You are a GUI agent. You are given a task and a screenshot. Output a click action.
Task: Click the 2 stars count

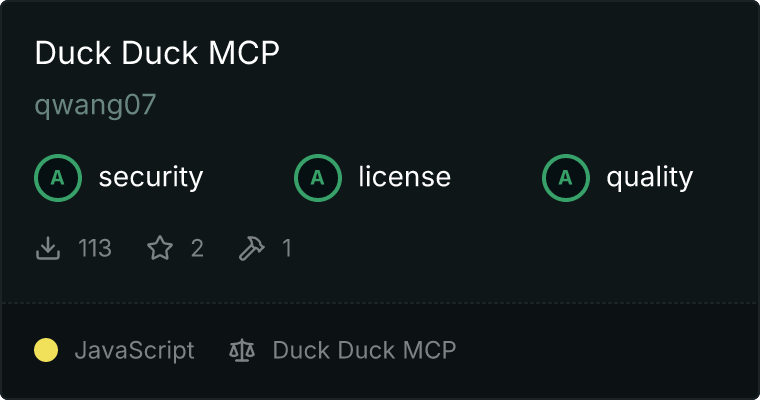(197, 248)
